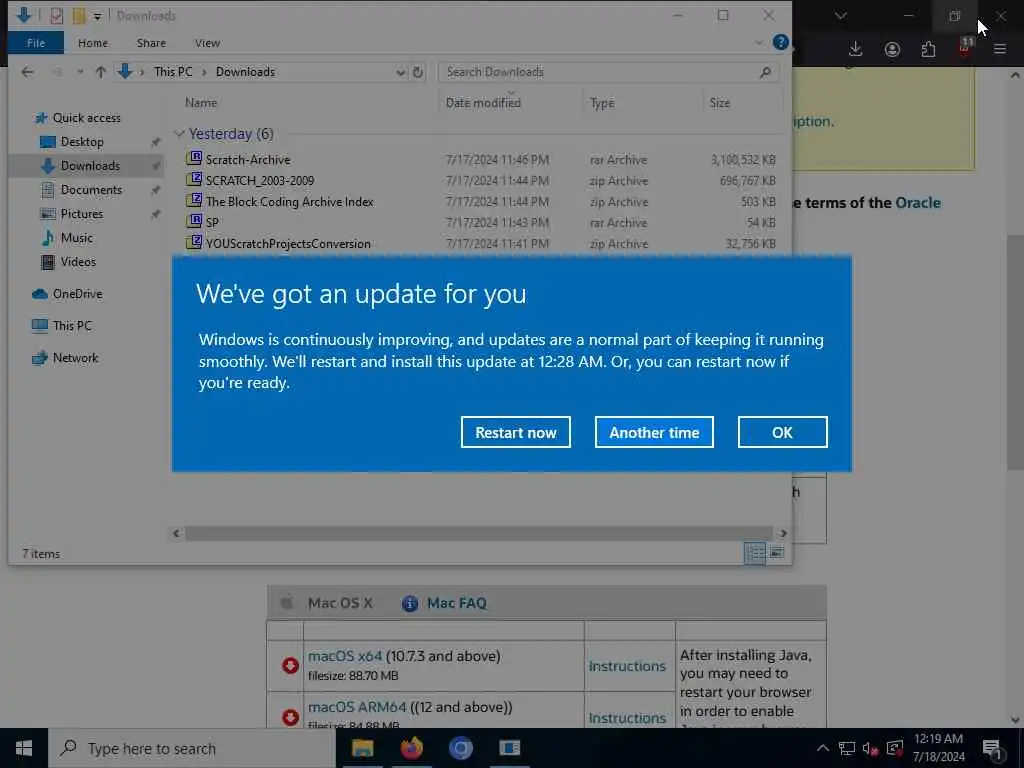Expand the address bar history dropdown
1024x768 pixels.
400,72
